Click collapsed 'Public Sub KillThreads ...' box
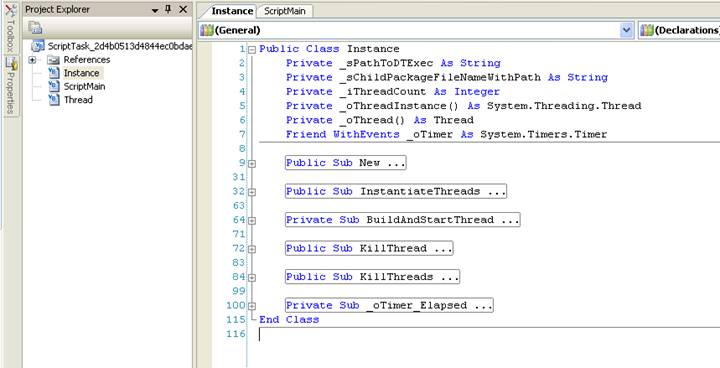 coord(372,277)
